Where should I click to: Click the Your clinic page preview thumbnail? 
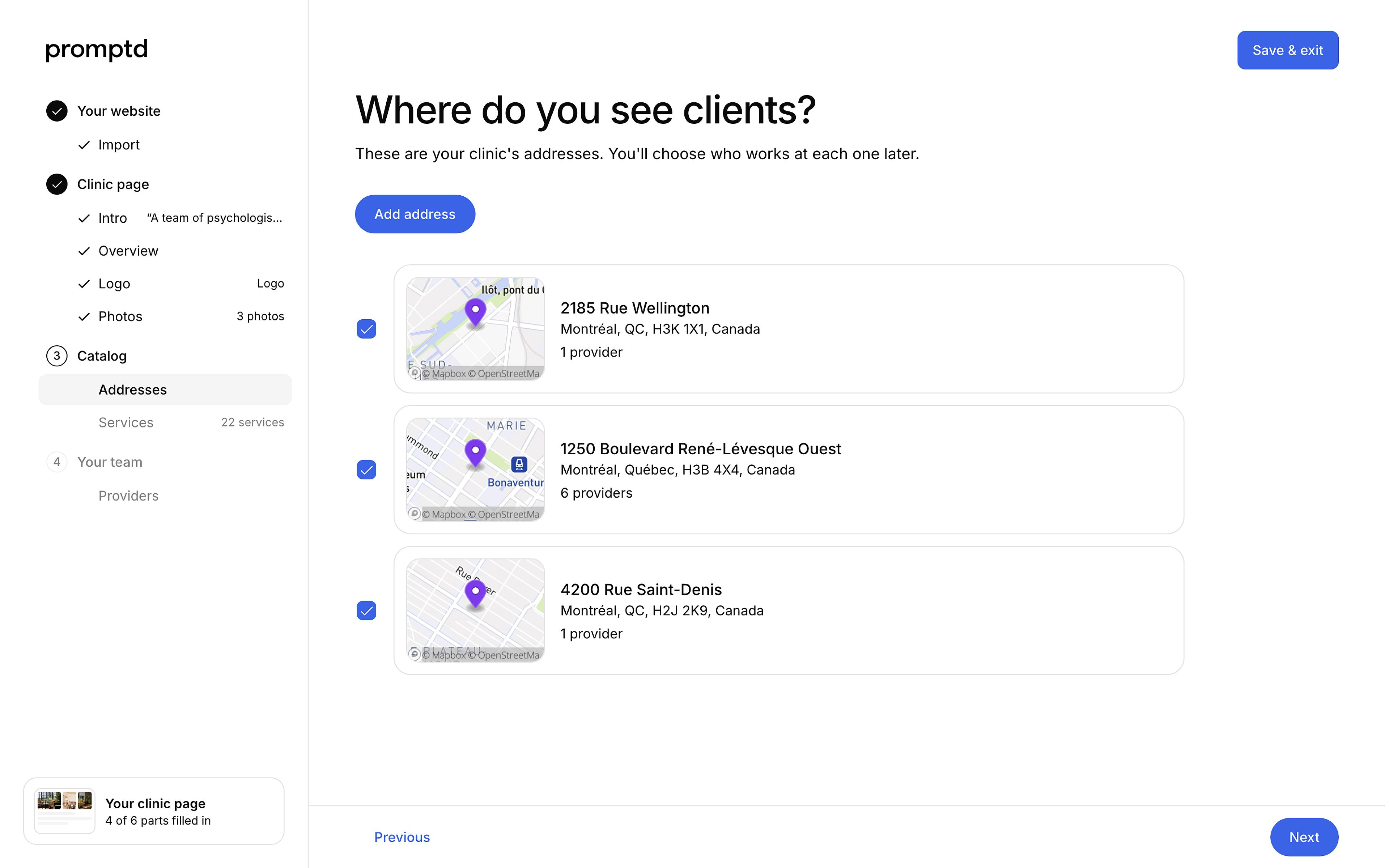64,811
